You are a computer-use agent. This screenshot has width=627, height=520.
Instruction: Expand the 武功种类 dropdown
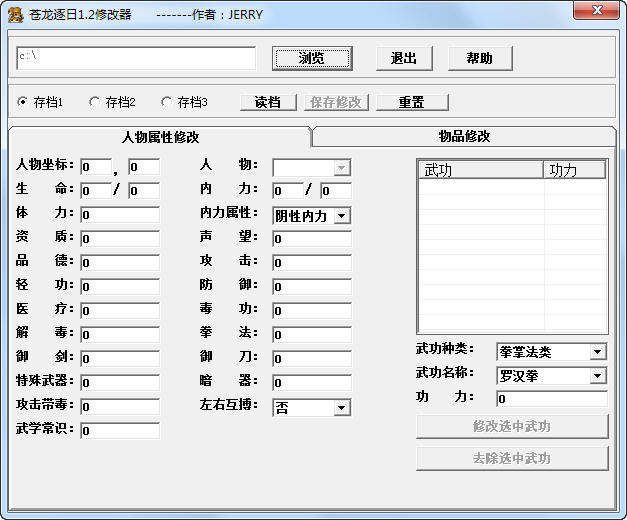[x=597, y=352]
